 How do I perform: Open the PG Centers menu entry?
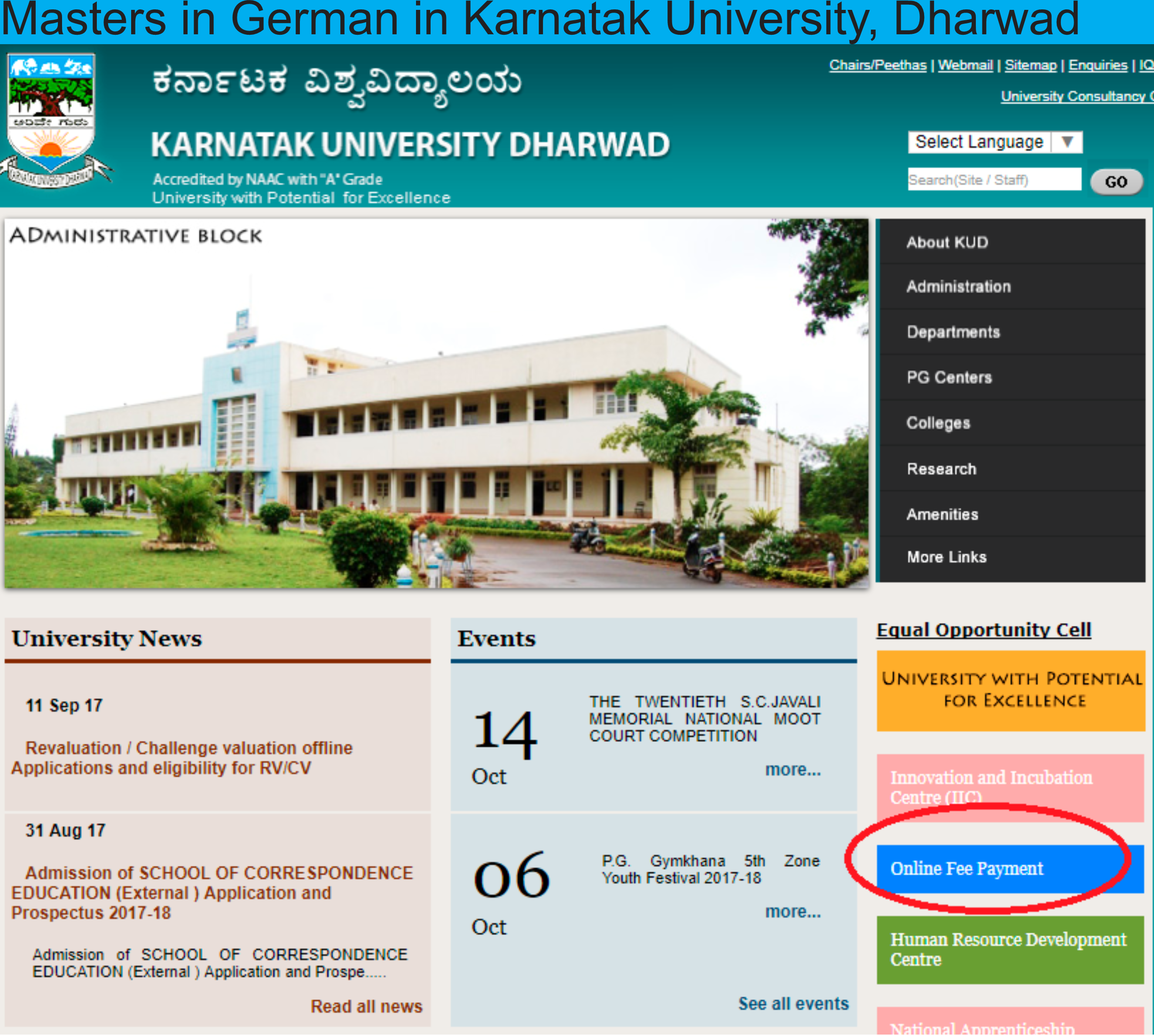point(950,377)
